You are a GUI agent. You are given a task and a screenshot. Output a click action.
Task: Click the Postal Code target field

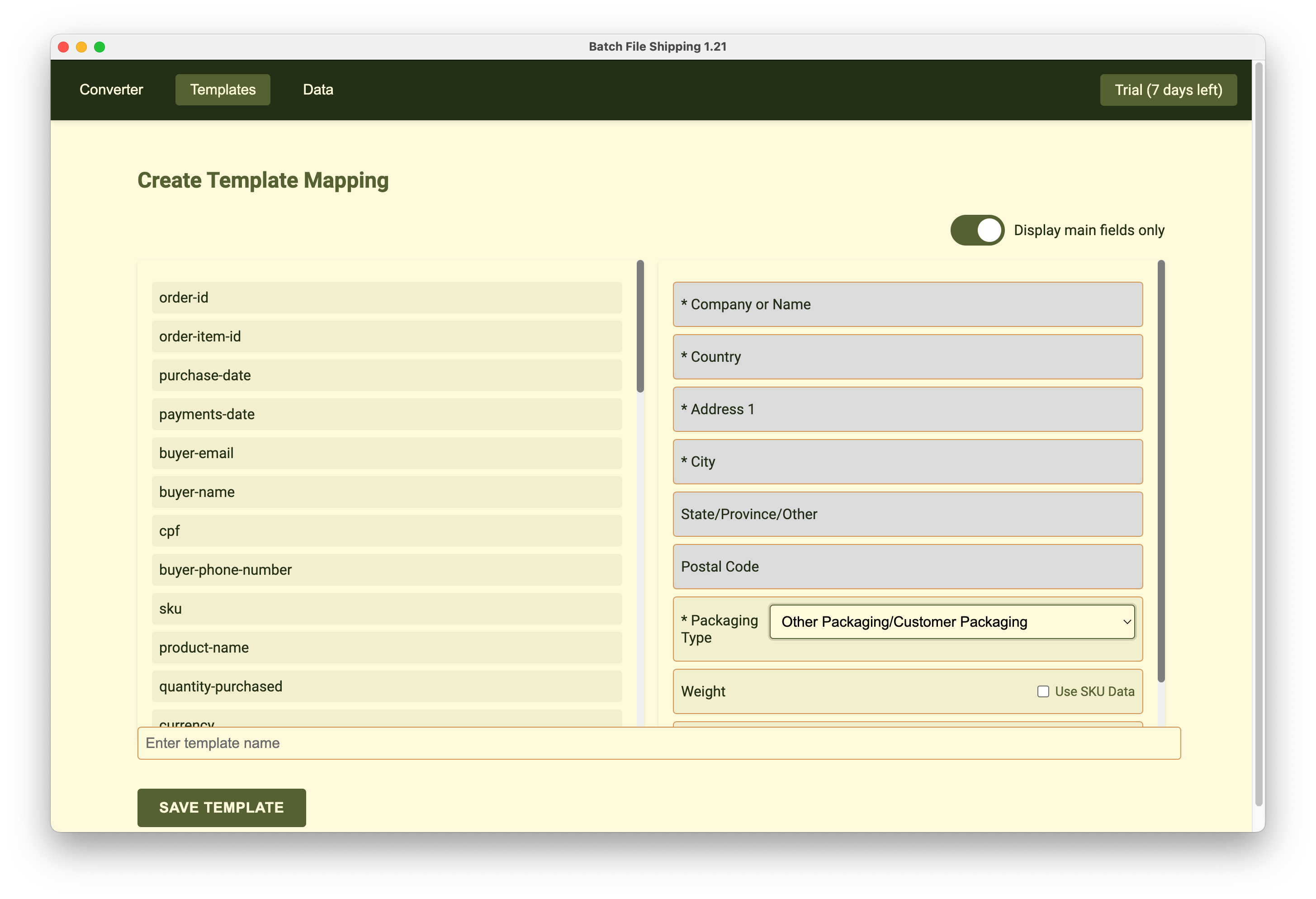click(907, 567)
